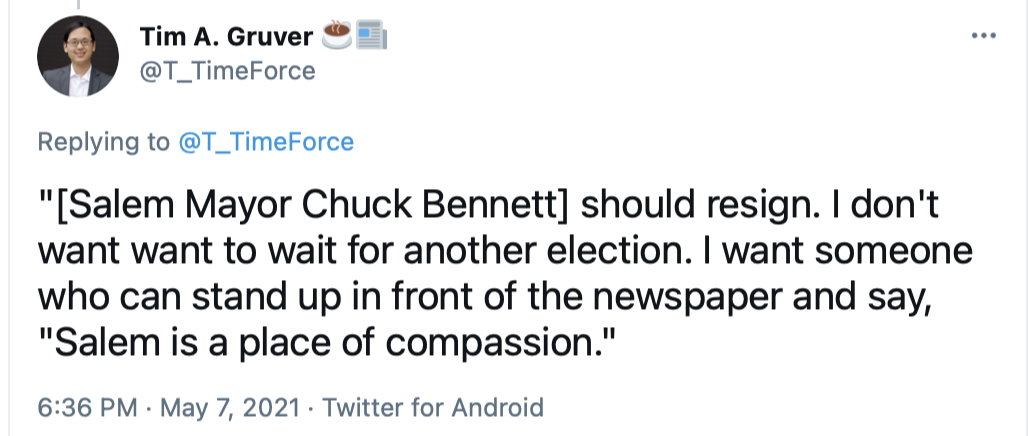Click the coffee cup emoji beside the name
The image size is (1028, 436).
[335, 37]
